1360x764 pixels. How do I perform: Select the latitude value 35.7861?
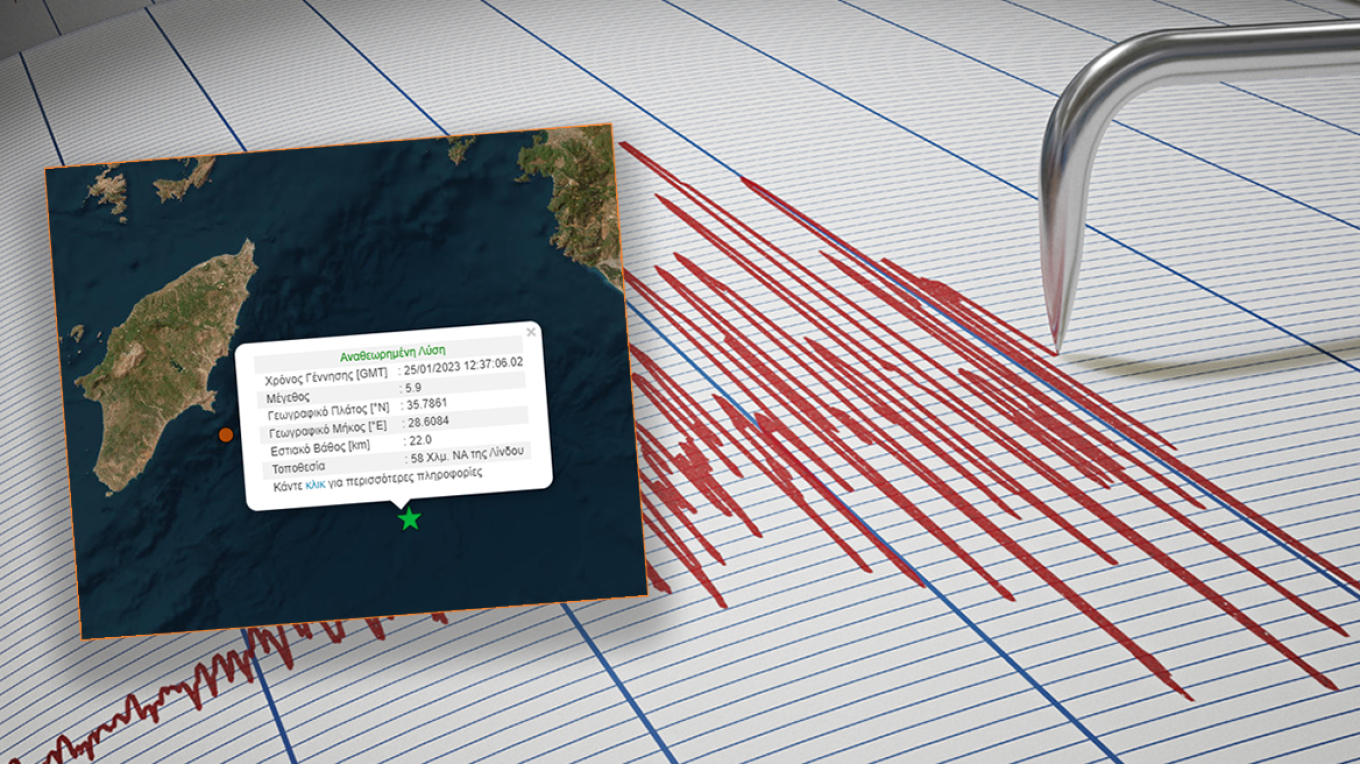pyautogui.click(x=425, y=405)
